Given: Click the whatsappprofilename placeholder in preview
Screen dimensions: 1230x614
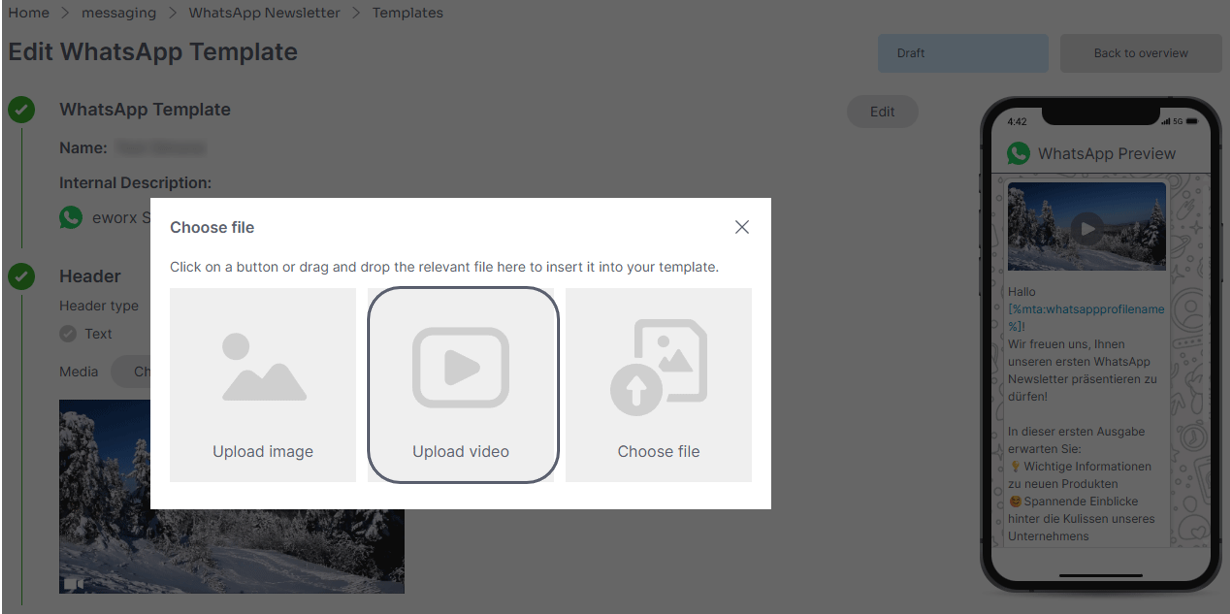Looking at the screenshot, I should [1086, 318].
